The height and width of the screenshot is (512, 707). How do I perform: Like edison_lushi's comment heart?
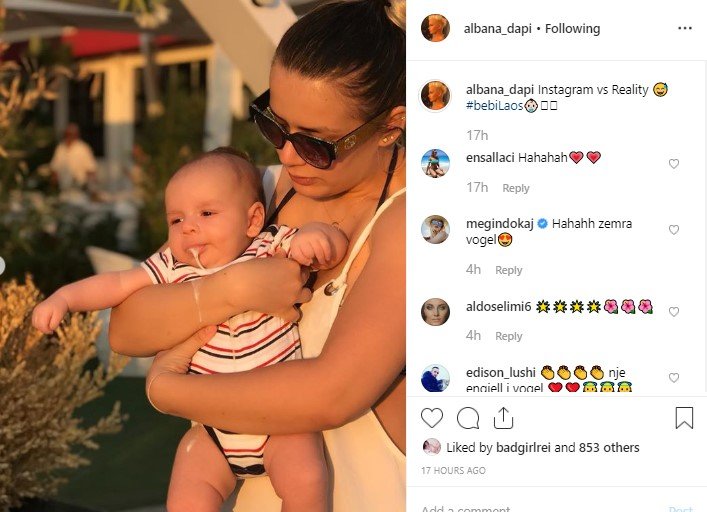[674, 378]
